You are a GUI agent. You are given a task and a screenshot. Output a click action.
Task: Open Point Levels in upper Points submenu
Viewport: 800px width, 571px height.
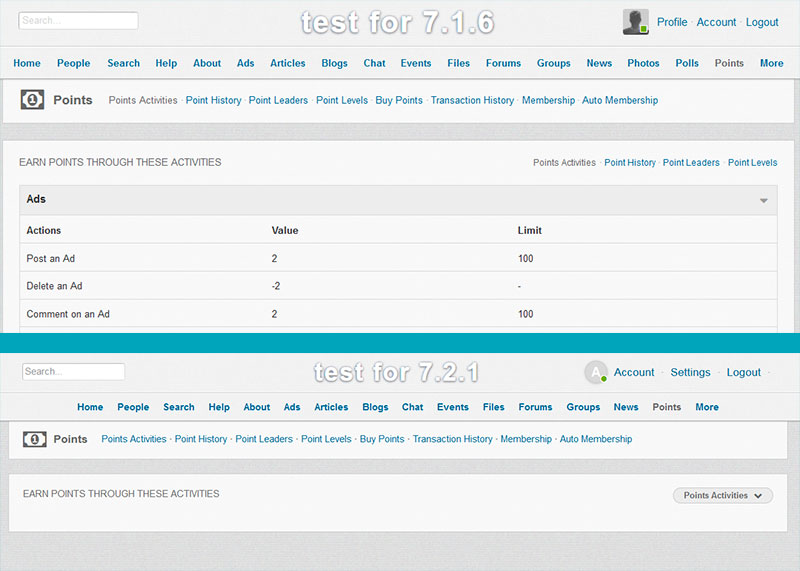tap(342, 100)
